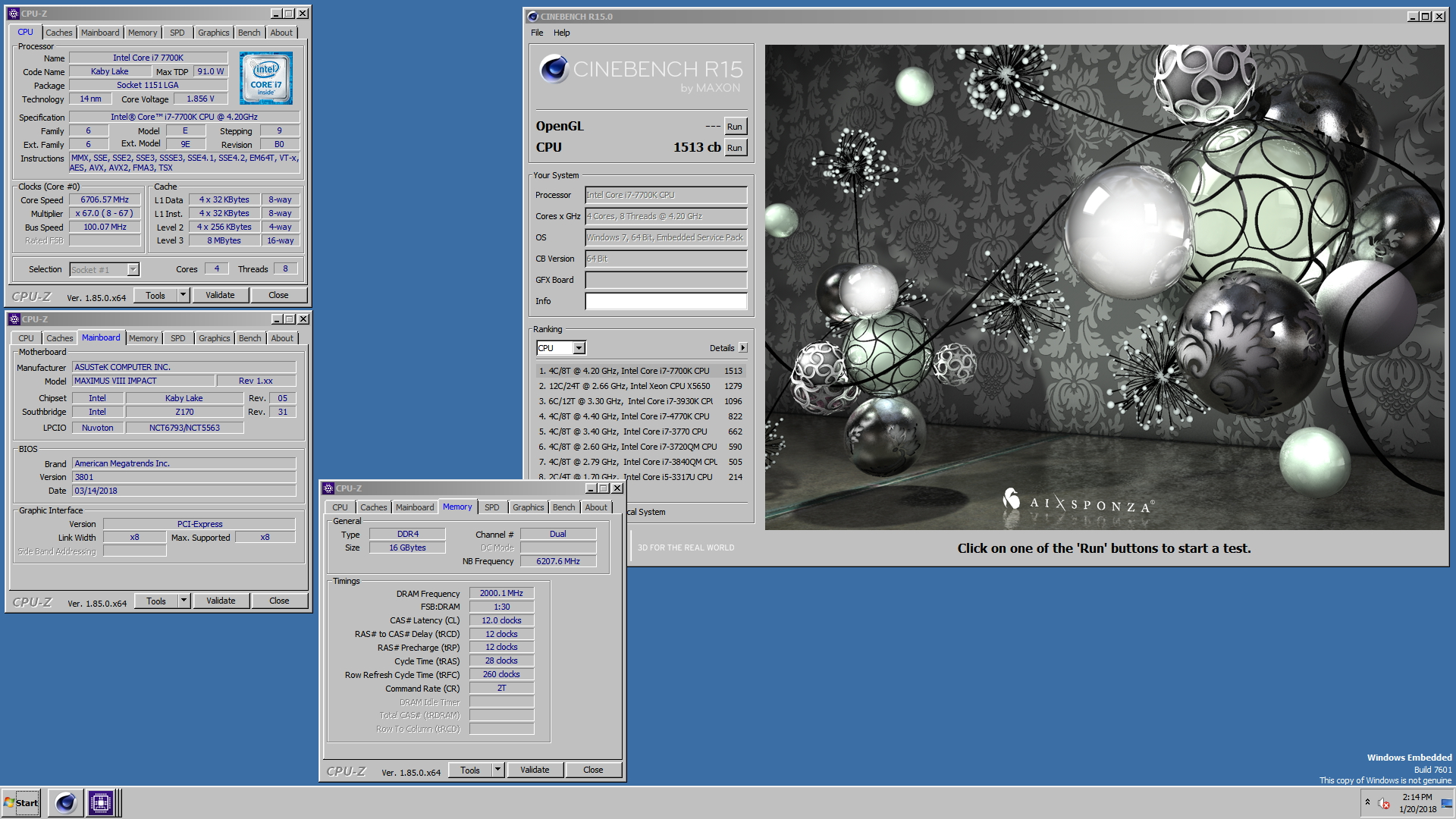The height and width of the screenshot is (819, 1456).
Task: Switch to CPU-Z via its taskbar icon
Action: click(x=100, y=802)
